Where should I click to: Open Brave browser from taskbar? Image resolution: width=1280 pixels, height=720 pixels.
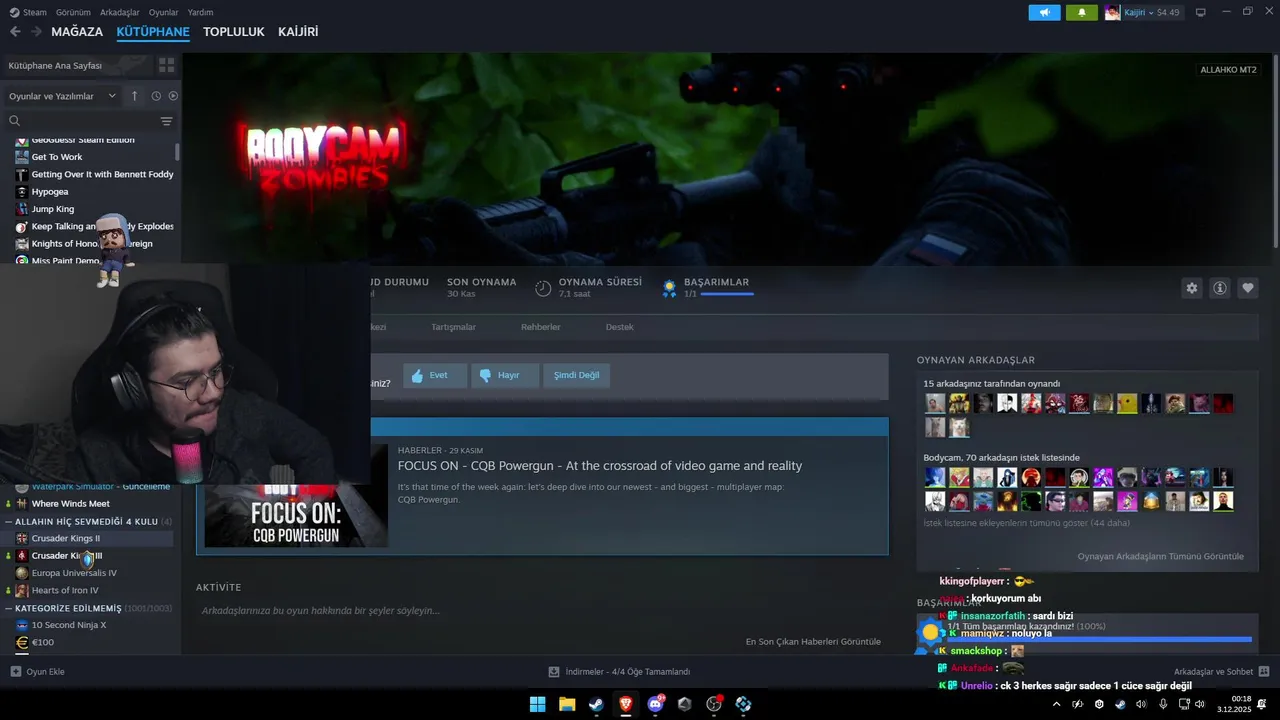[626, 704]
